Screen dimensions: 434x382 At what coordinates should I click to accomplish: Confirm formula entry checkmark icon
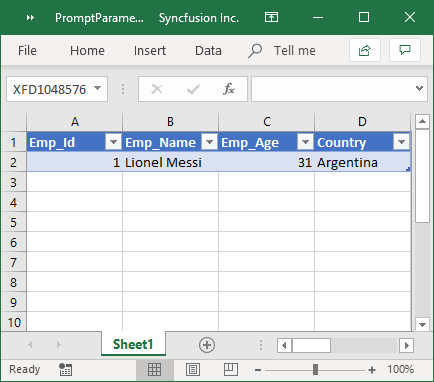click(193, 89)
